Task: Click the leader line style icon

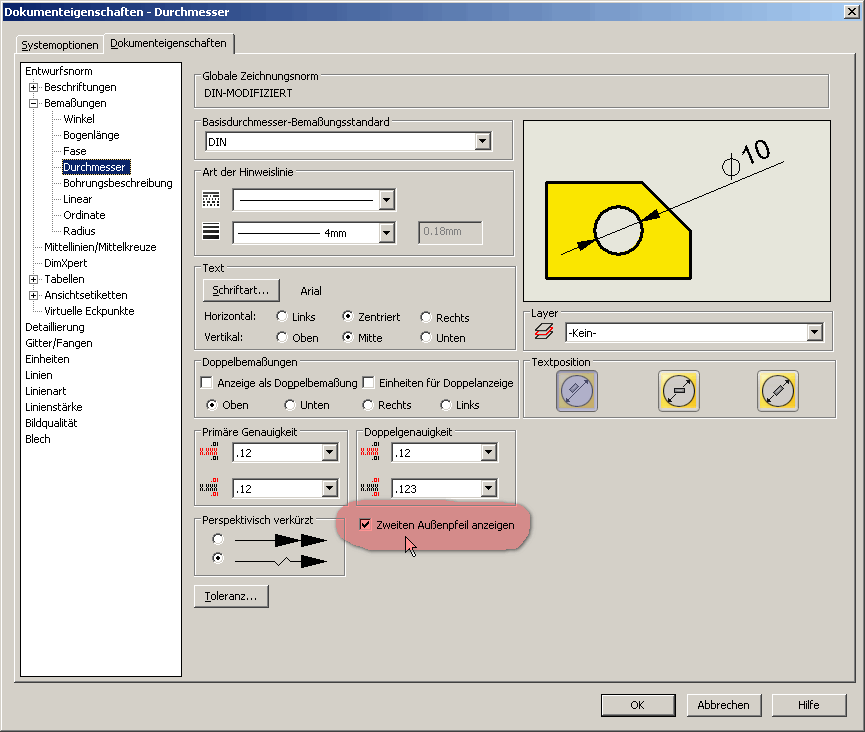Action: (x=211, y=200)
